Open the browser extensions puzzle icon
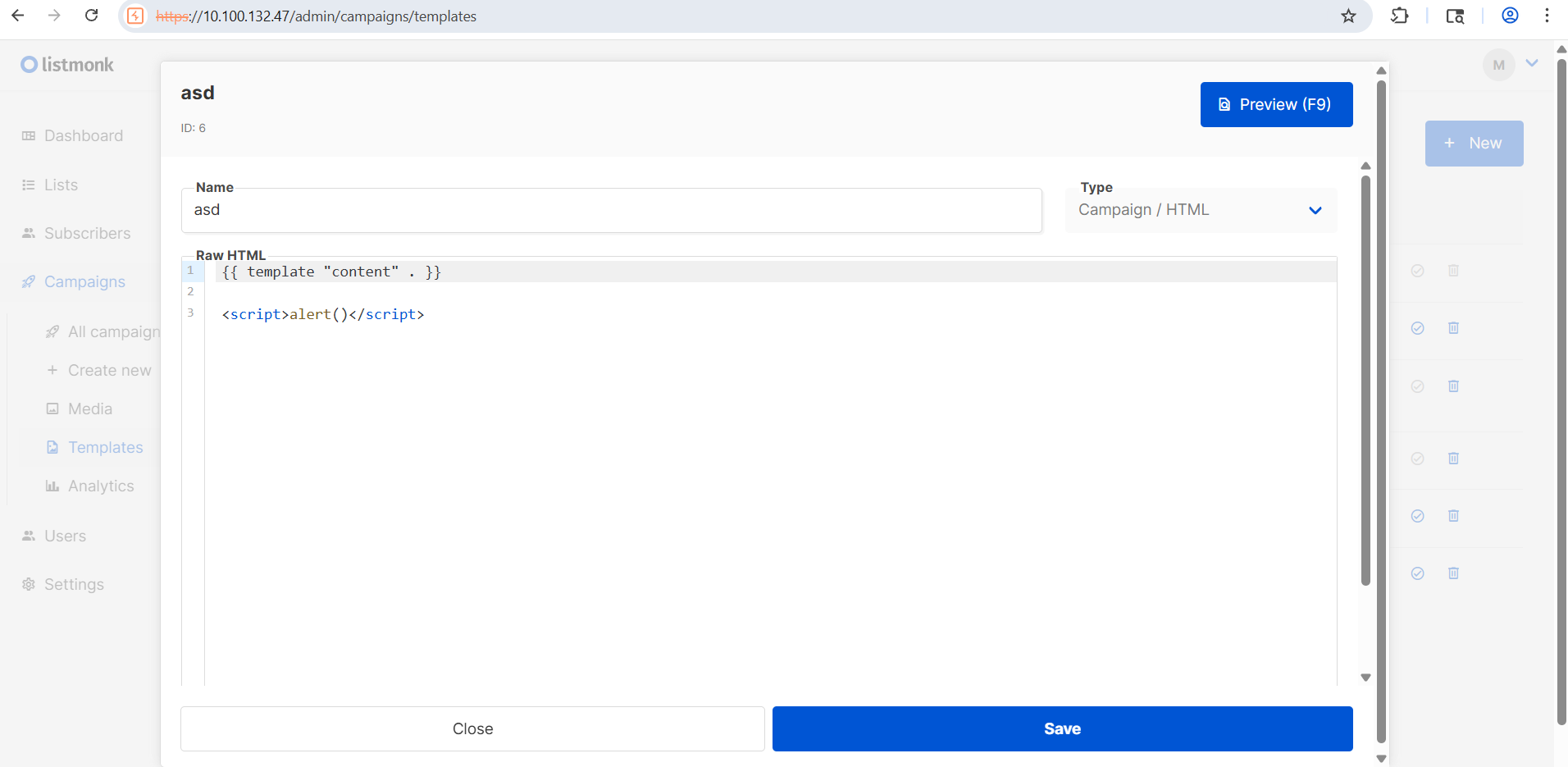The width and height of the screenshot is (1568, 767). 1400,16
